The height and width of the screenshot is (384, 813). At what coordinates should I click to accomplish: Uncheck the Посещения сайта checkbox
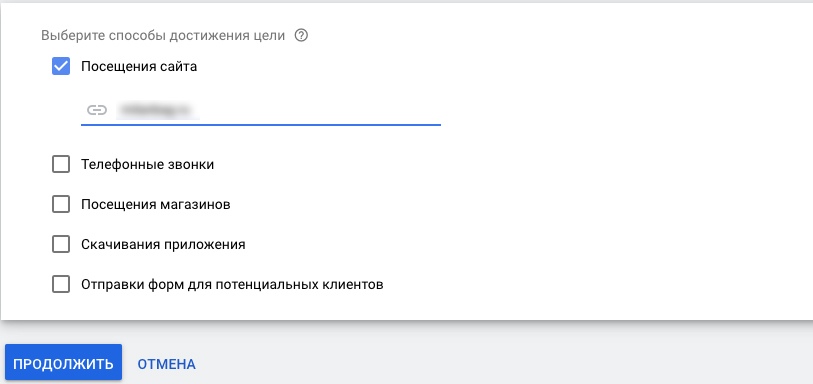coord(61,66)
